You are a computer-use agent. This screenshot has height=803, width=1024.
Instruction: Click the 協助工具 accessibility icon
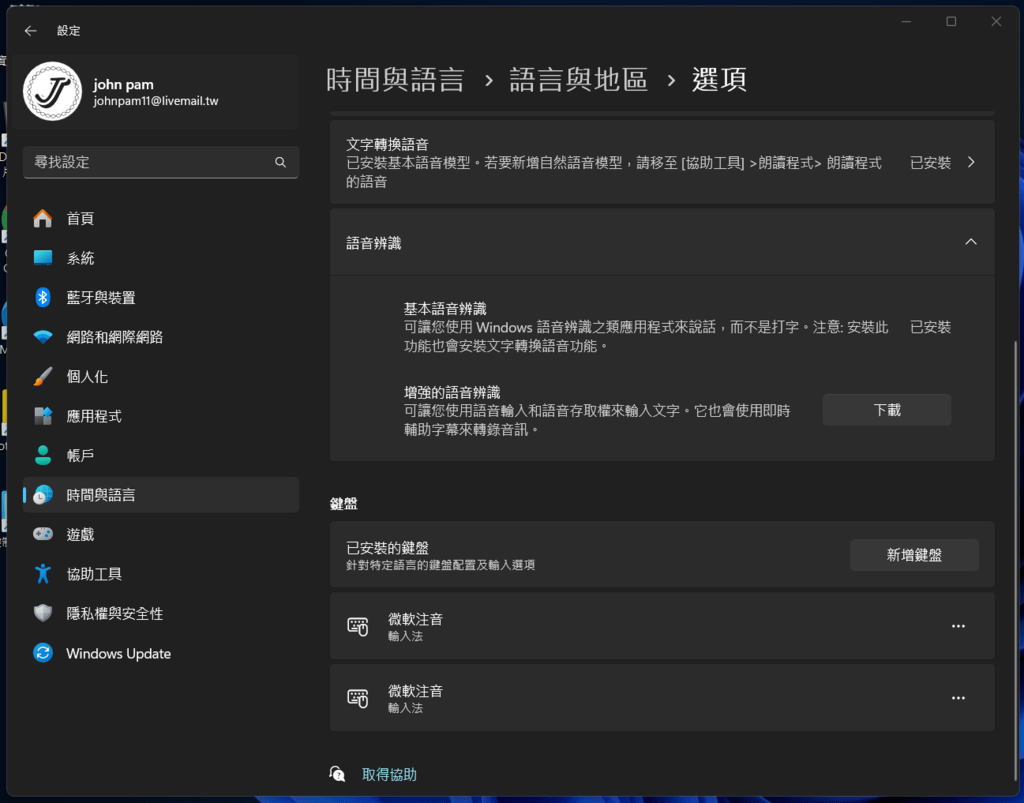(x=43, y=574)
